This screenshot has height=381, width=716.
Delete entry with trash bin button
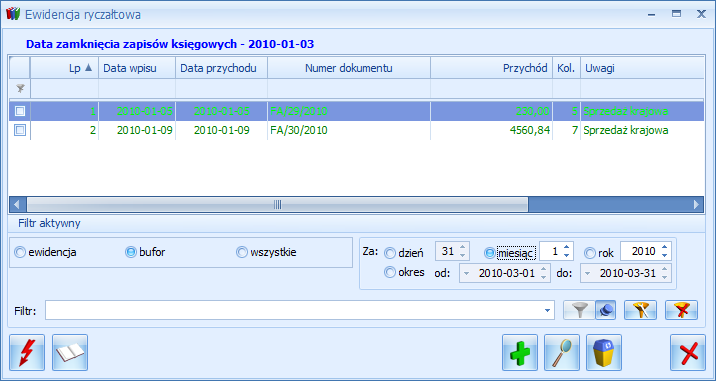[604, 352]
